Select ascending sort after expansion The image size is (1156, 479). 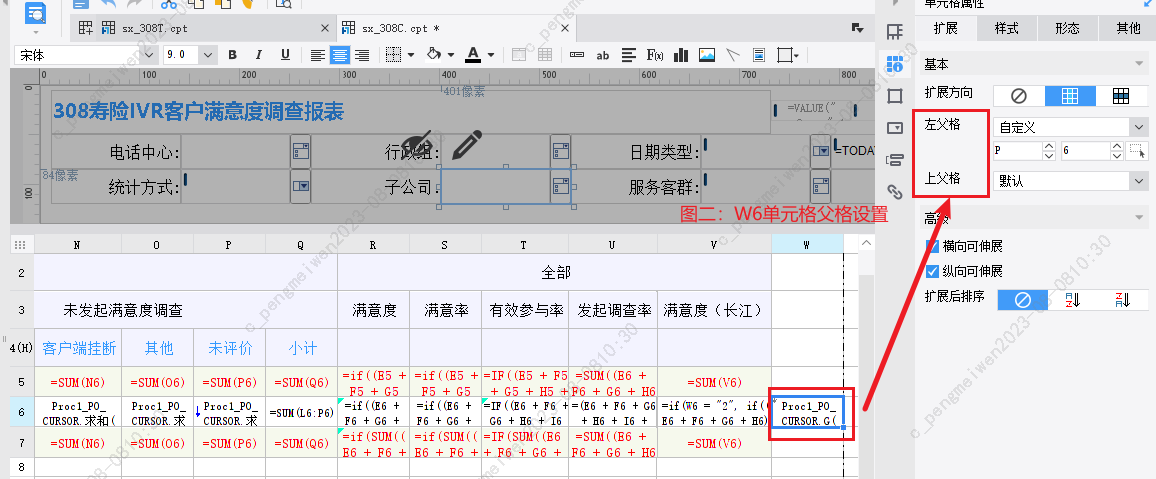tap(1071, 300)
